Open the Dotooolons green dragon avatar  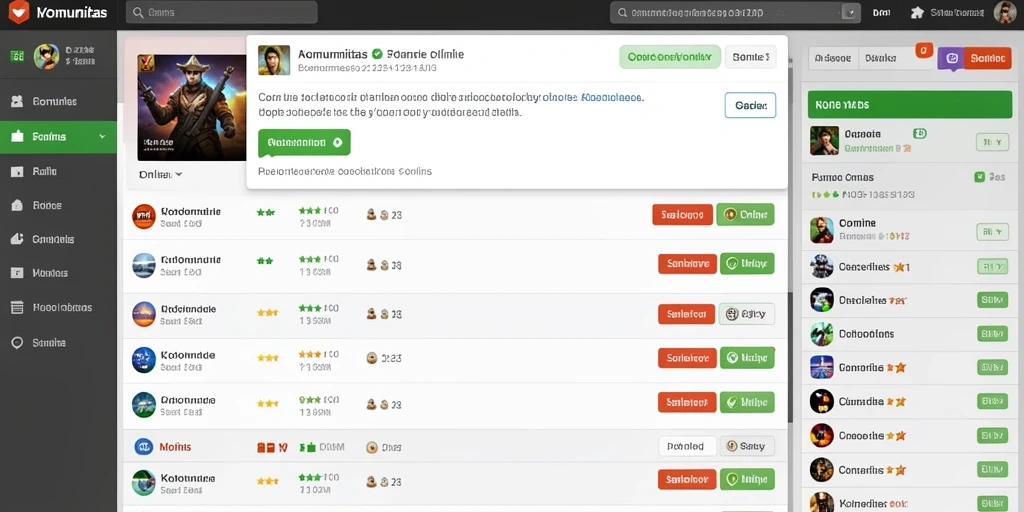[822, 334]
